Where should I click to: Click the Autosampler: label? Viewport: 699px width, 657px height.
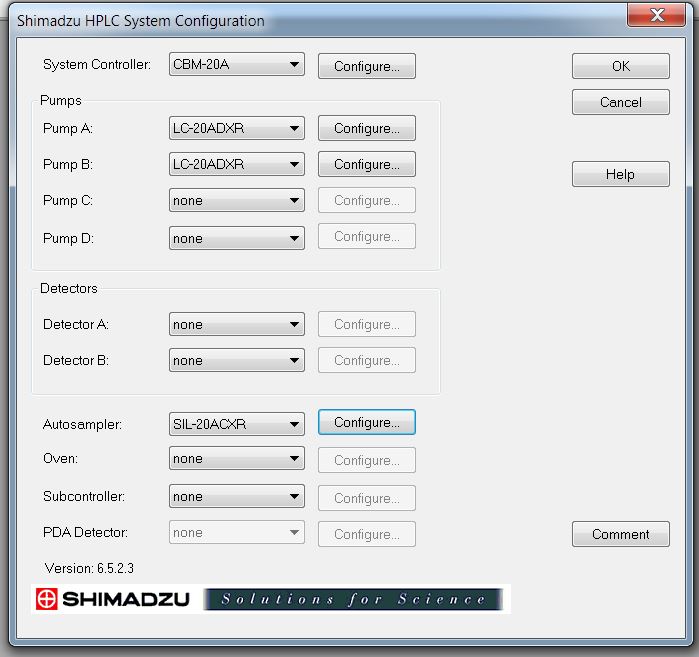click(82, 424)
